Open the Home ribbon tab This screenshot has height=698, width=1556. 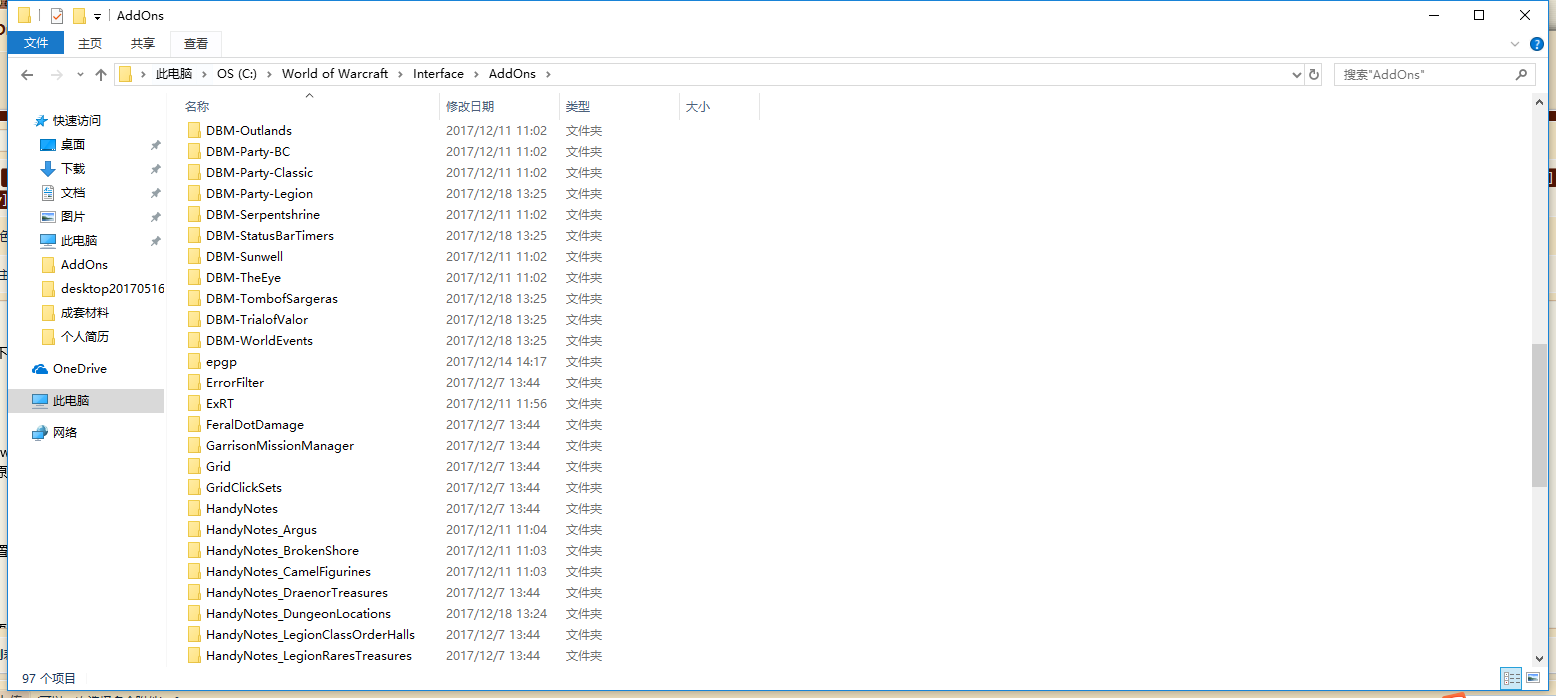point(90,43)
